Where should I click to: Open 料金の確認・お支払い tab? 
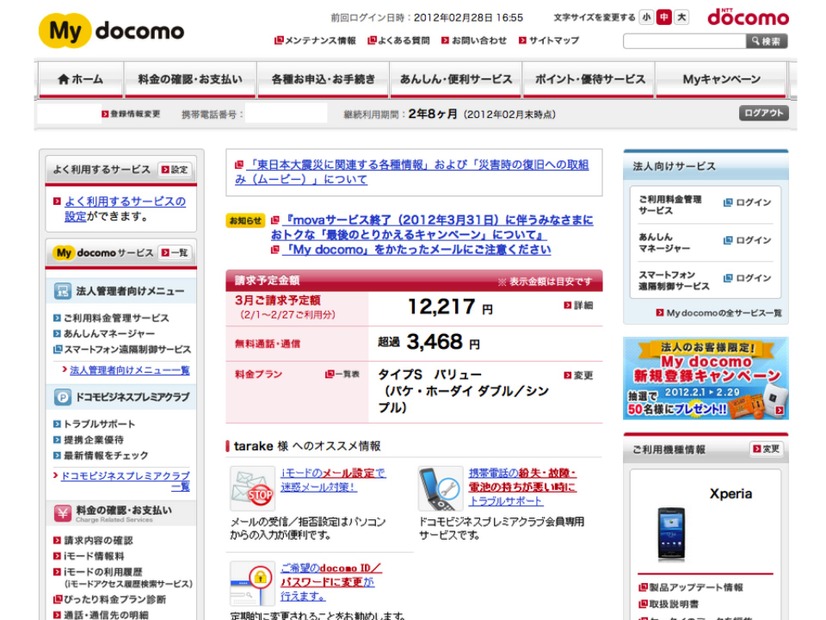coord(190,80)
